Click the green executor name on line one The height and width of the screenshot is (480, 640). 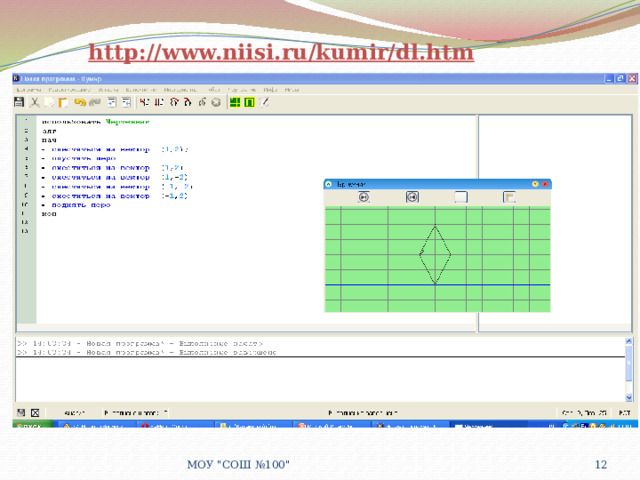coord(128,122)
